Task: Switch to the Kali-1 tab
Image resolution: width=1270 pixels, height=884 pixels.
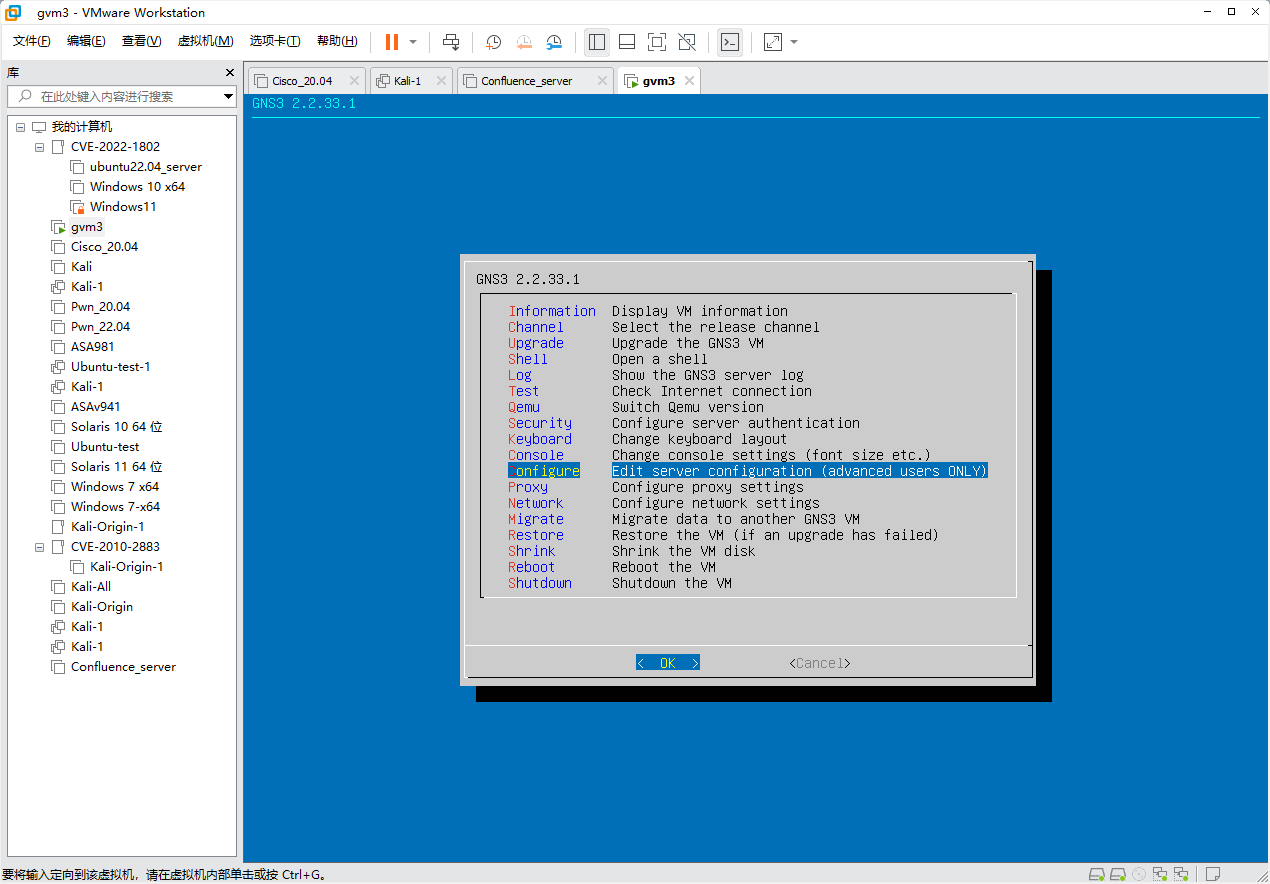Action: coord(411,80)
